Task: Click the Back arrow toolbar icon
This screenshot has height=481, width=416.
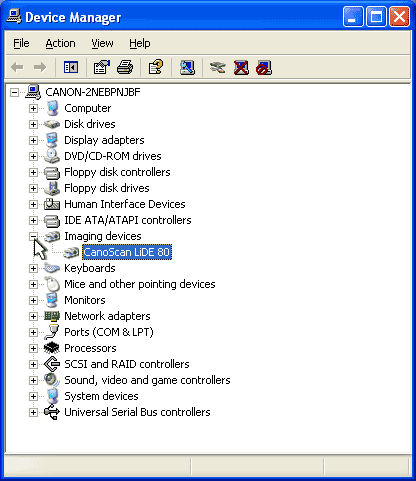Action: [17, 68]
